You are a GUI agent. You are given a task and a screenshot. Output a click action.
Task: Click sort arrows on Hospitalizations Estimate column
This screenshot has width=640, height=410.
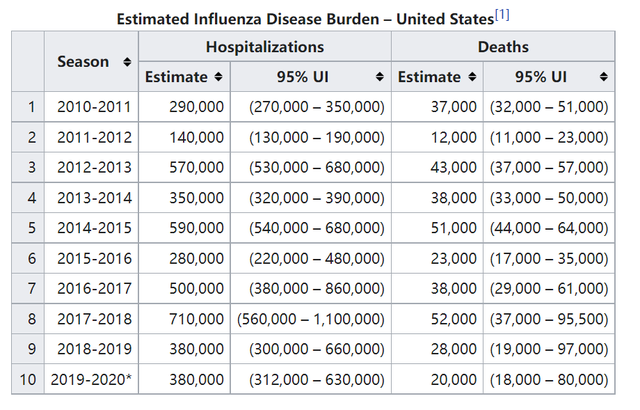pos(219,77)
